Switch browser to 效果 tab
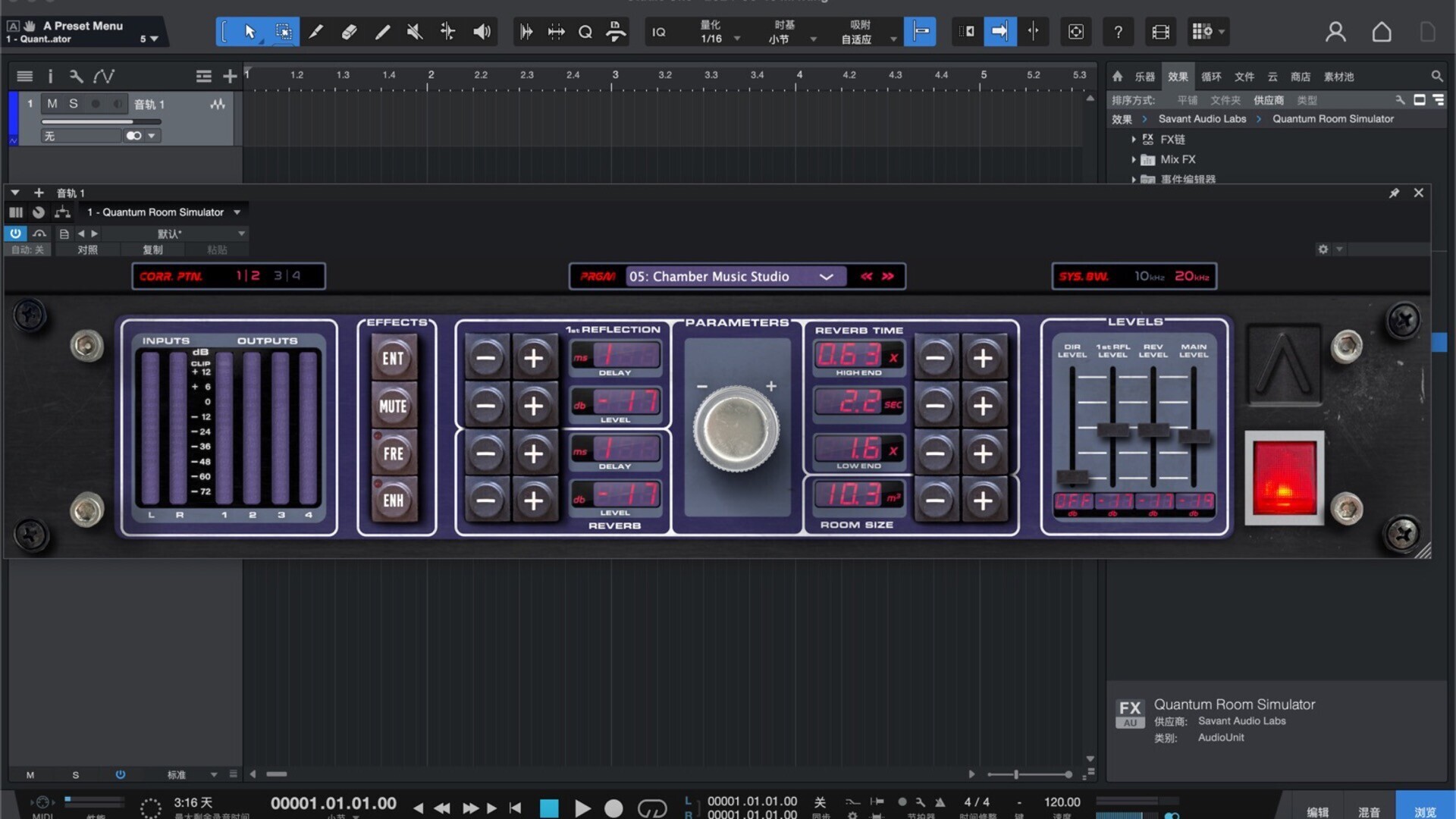 click(1178, 77)
